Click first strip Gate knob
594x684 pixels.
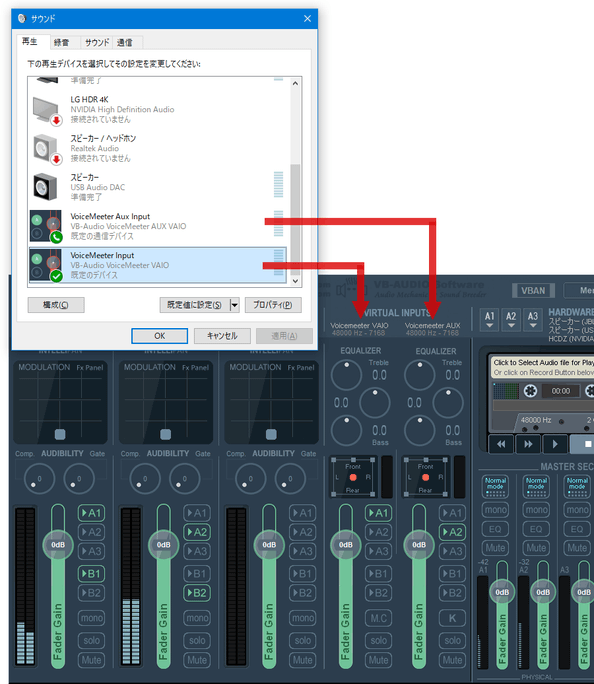click(79, 479)
